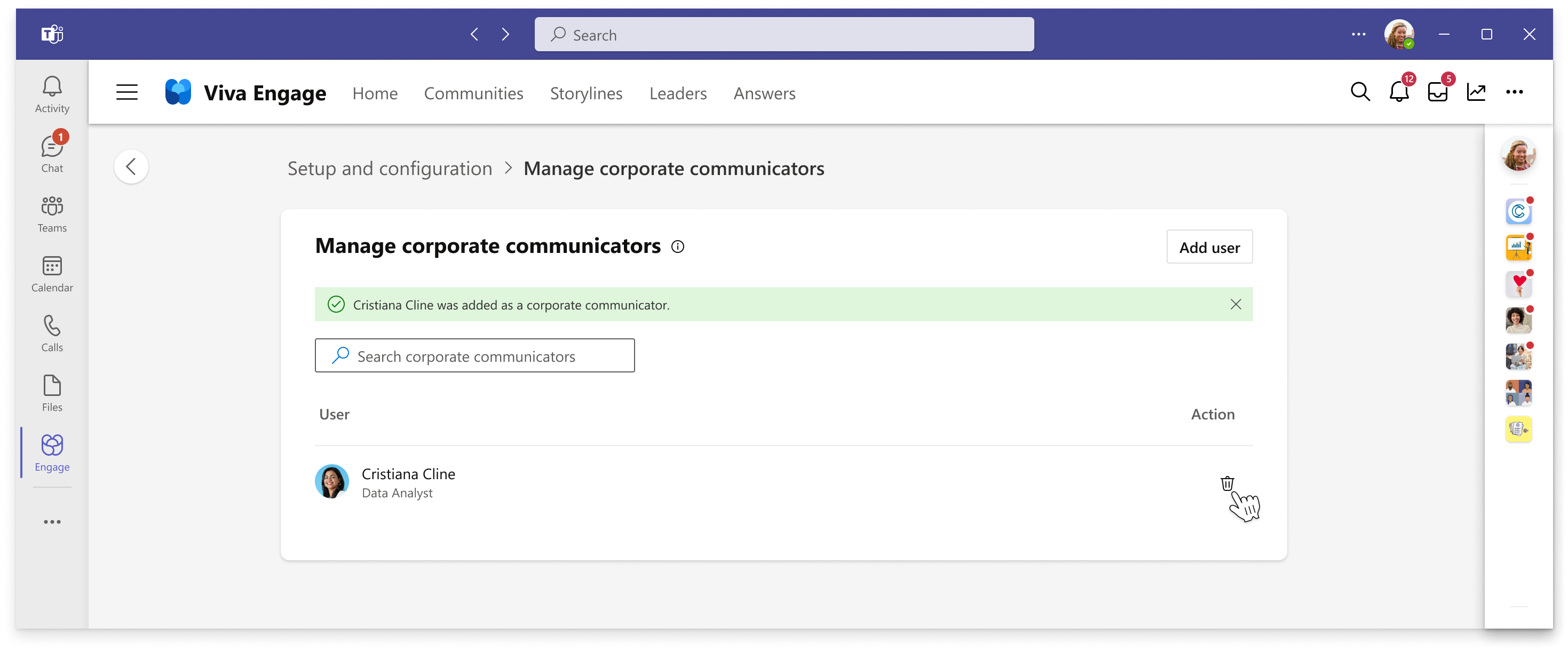Viewport: 1568px width, 651px height.
Task: Switch to Storylines tab
Action: click(x=585, y=93)
